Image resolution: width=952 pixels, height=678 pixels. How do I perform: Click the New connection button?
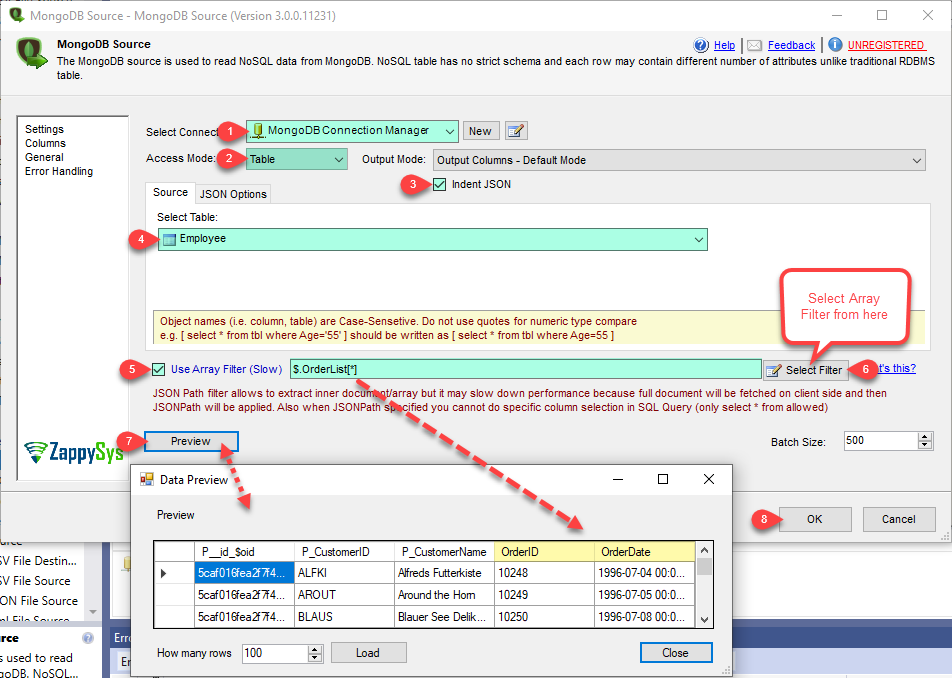point(480,131)
